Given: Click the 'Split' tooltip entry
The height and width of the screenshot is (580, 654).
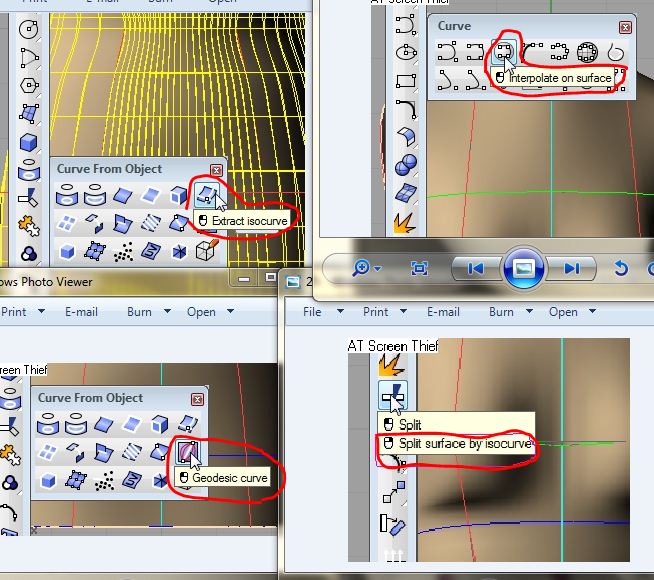Looking at the screenshot, I should [x=410, y=425].
